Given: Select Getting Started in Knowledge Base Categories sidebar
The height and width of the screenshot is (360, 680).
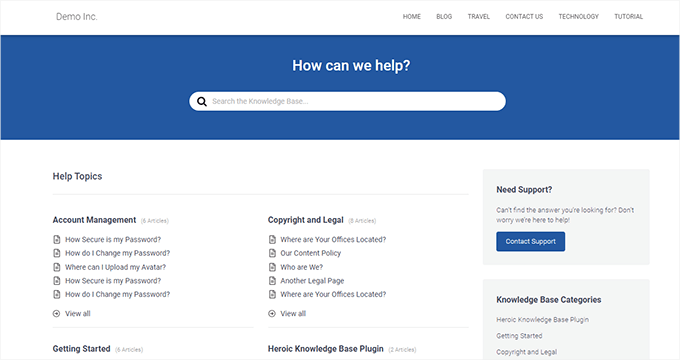Looking at the screenshot, I should (x=519, y=336).
